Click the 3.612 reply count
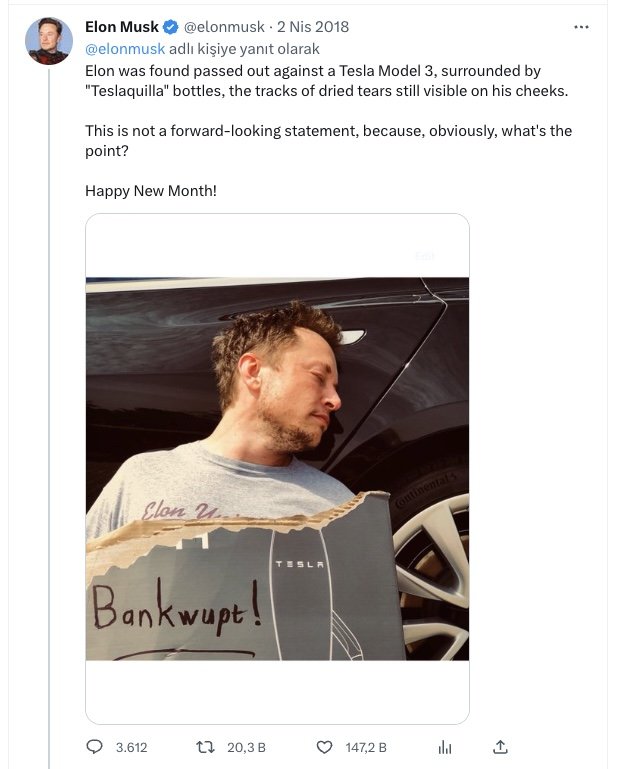Viewport: 618px width, 769px height. point(132,747)
